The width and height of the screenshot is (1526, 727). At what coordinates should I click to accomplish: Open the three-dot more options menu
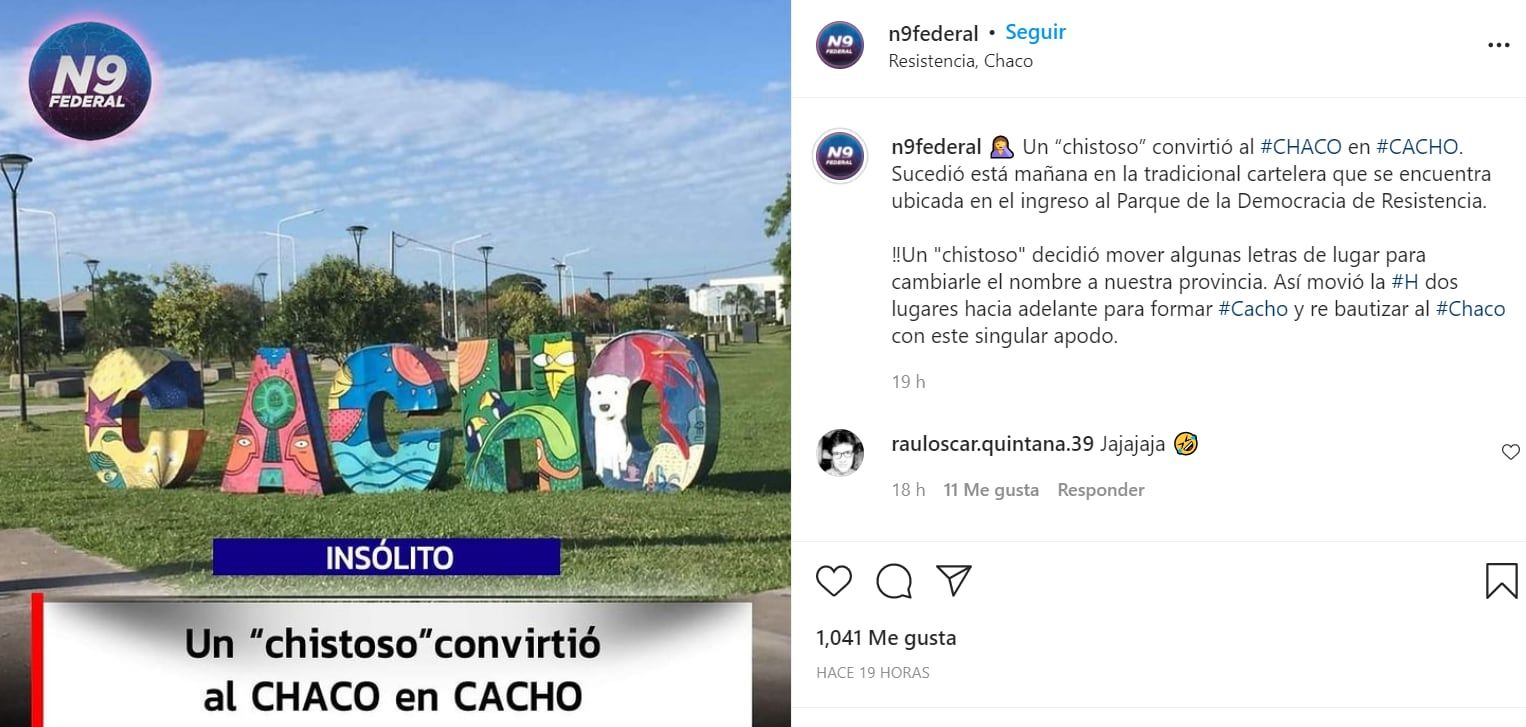pos(1498,45)
